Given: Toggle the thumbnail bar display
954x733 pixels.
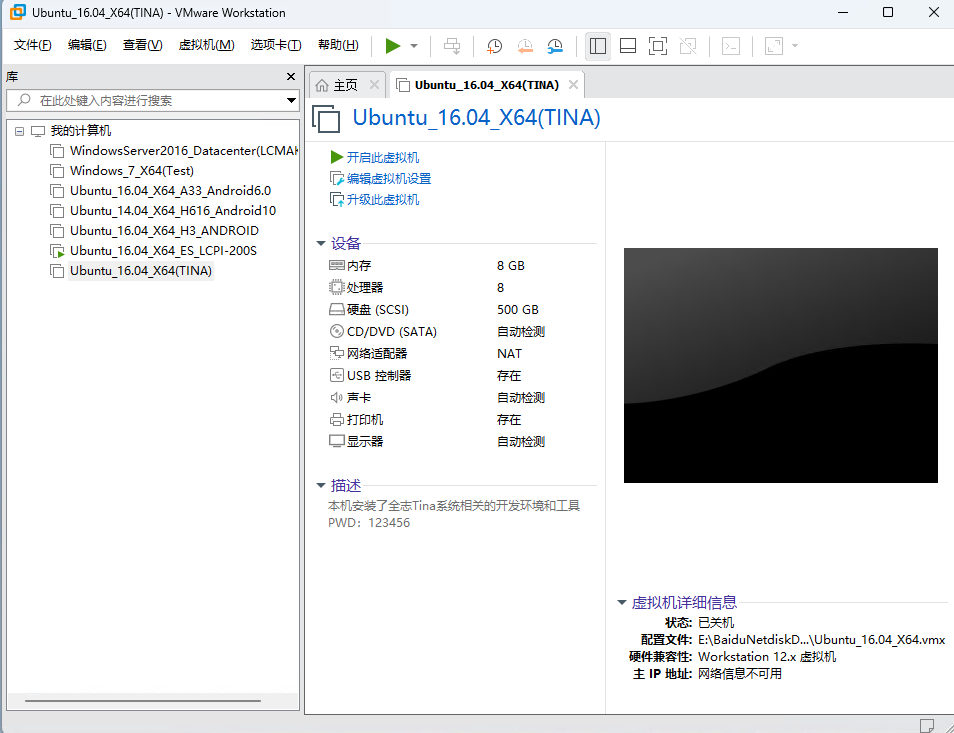Looking at the screenshot, I should tap(626, 46).
